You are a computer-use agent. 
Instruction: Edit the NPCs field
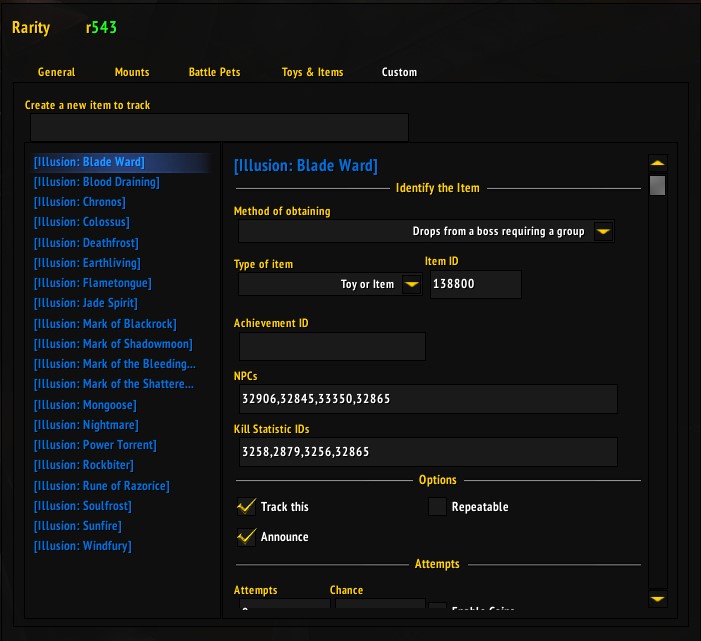(428, 399)
